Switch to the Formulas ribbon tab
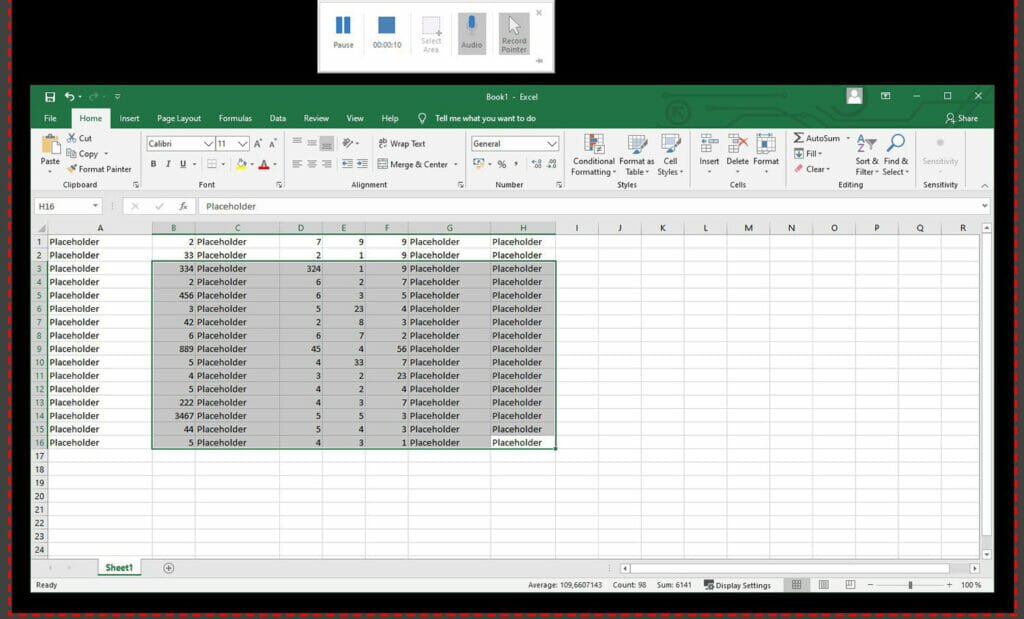Screen dimensions: 1024x619 point(235,118)
